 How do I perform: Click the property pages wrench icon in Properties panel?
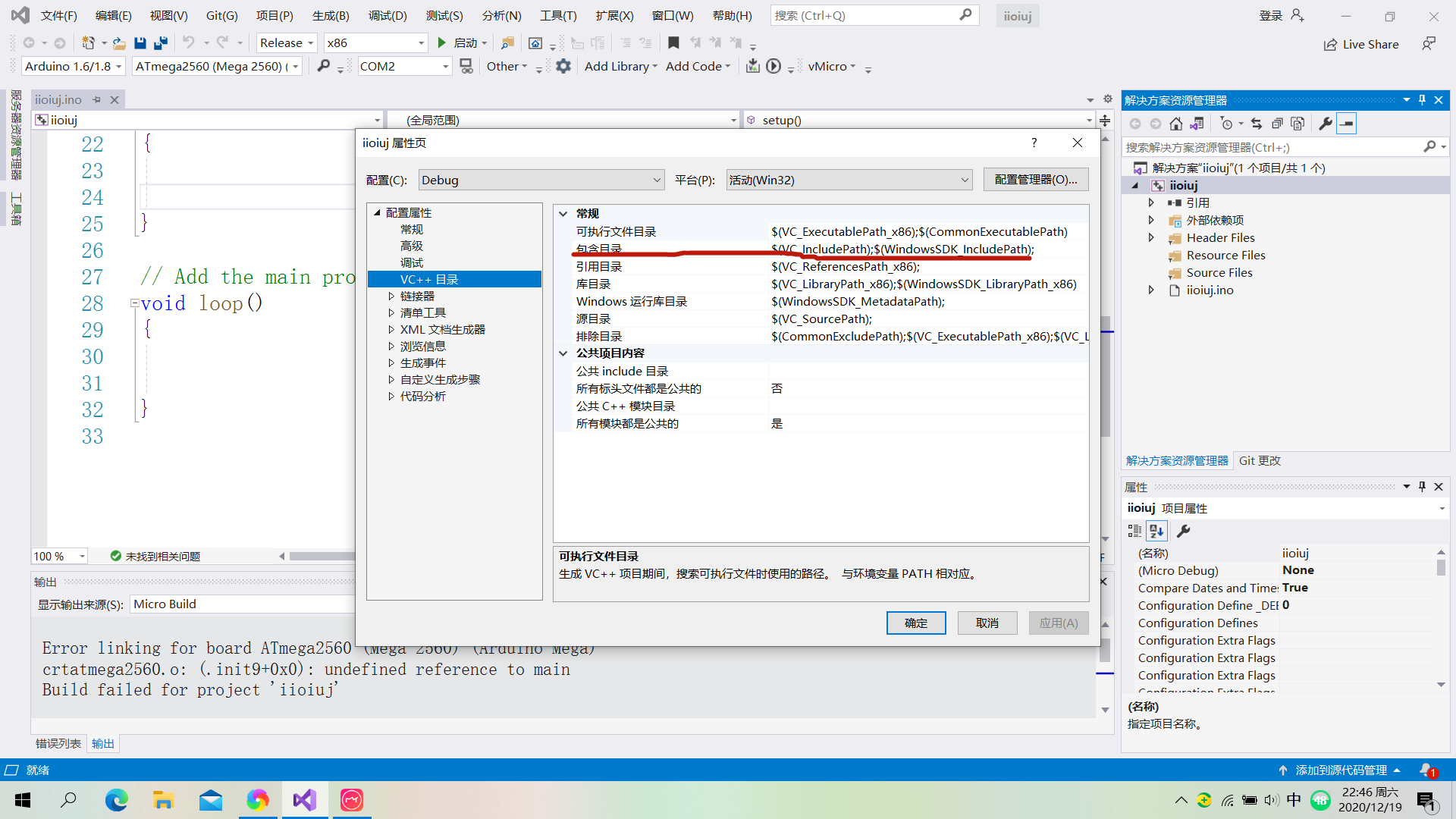[x=1183, y=531]
